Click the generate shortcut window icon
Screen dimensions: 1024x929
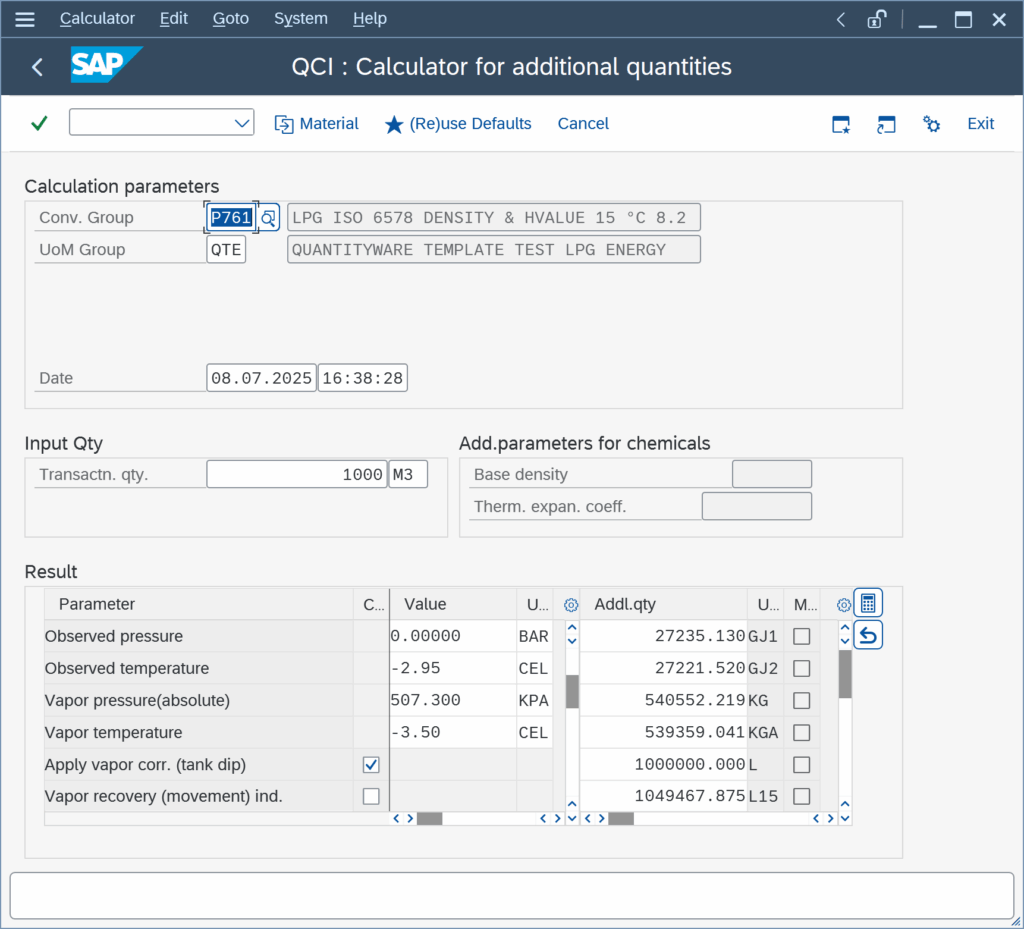[886, 123]
